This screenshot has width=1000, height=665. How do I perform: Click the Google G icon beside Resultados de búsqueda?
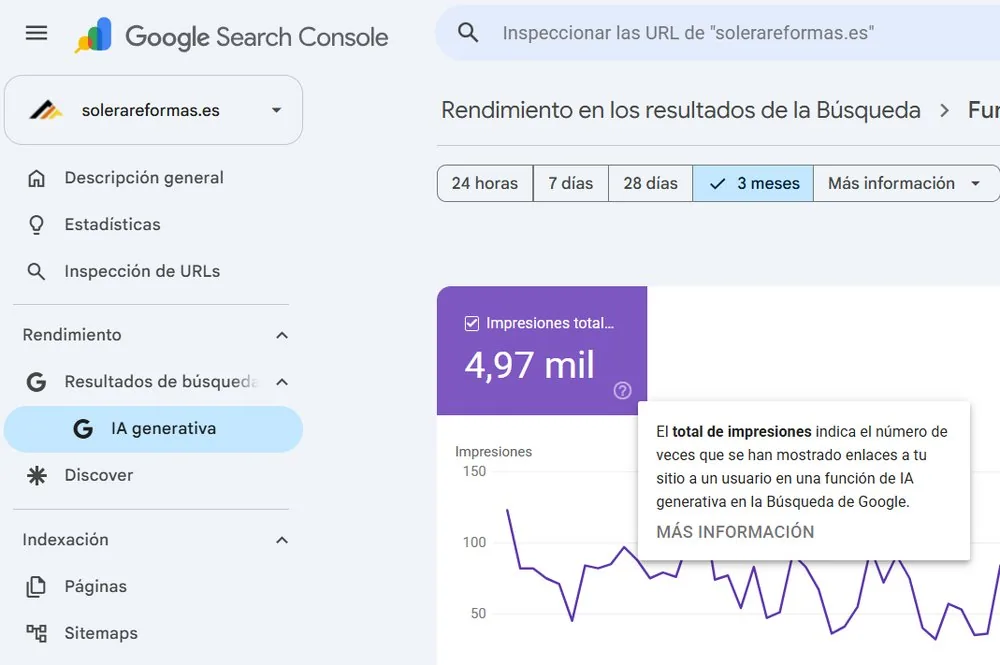tap(36, 382)
